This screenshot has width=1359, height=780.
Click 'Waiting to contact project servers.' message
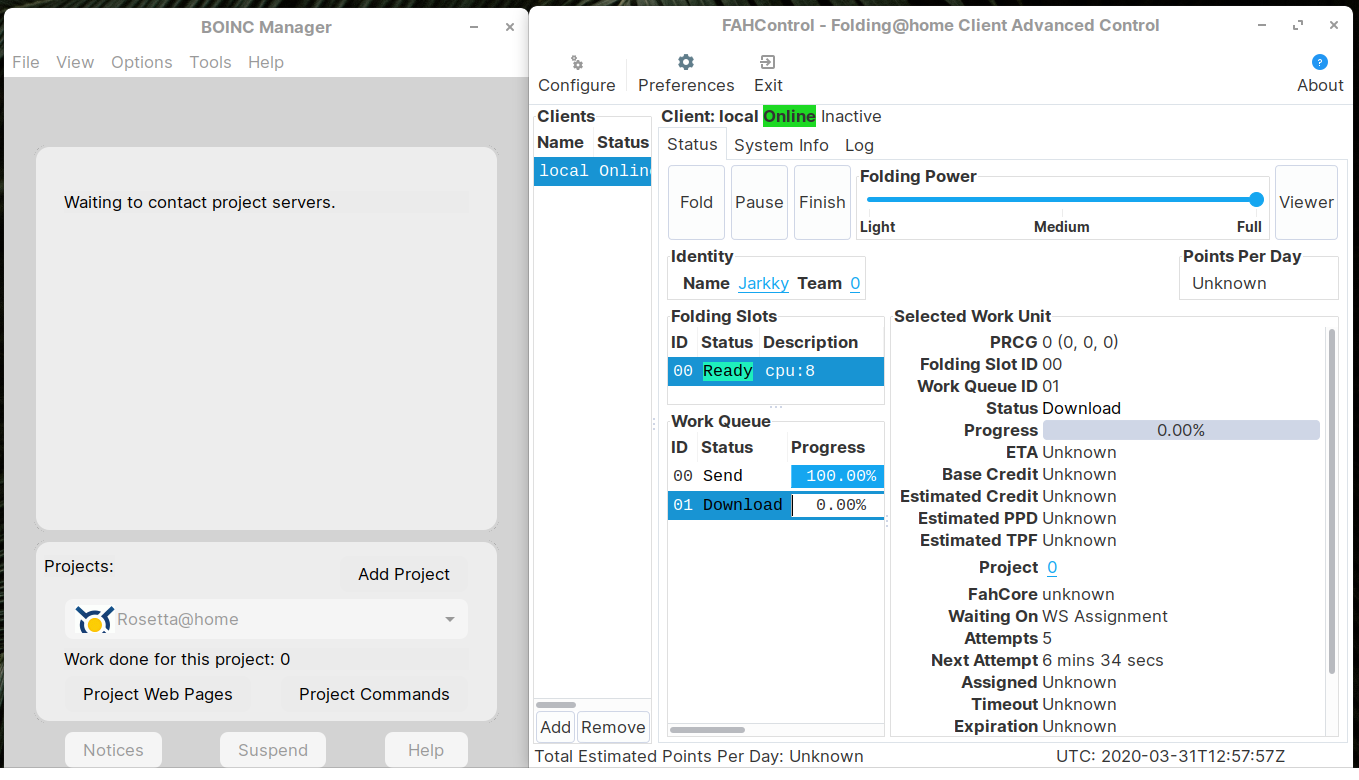coord(200,202)
